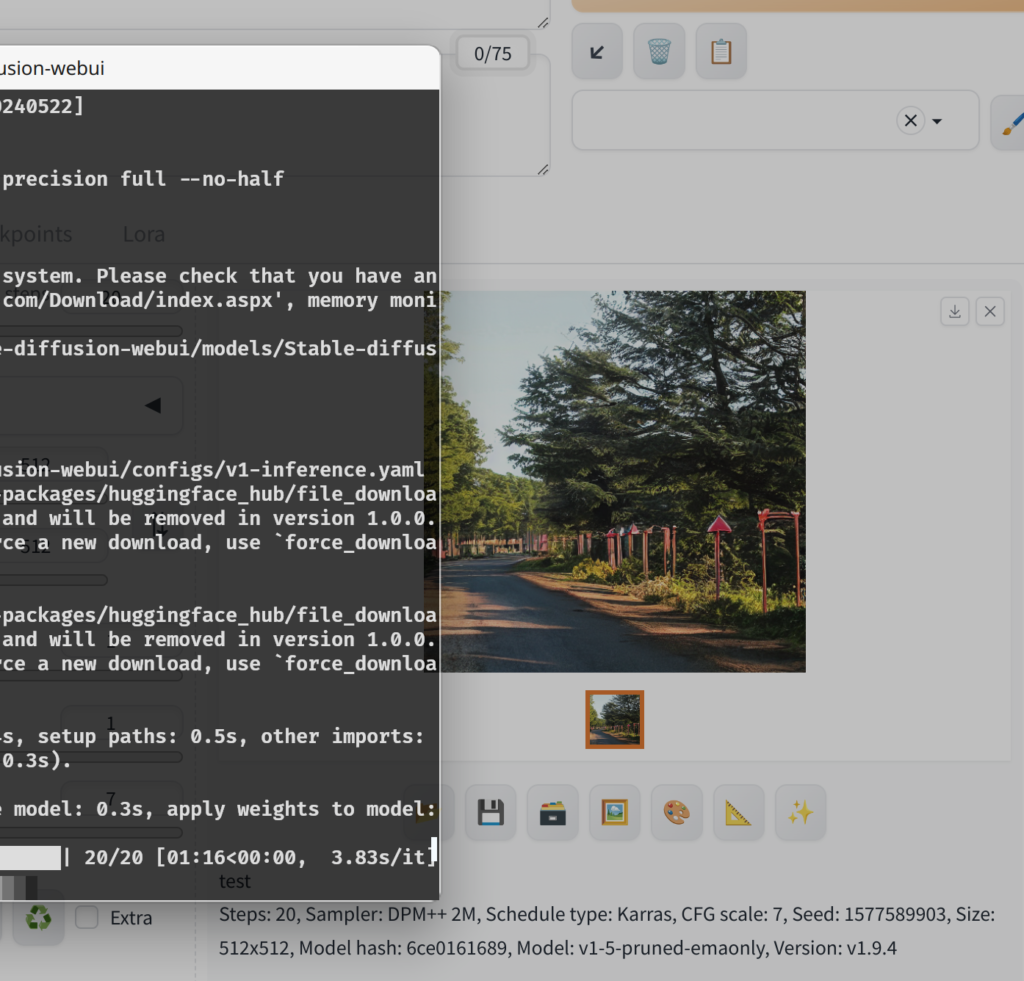
Task: Close the image preview with X button
Action: (x=990, y=312)
